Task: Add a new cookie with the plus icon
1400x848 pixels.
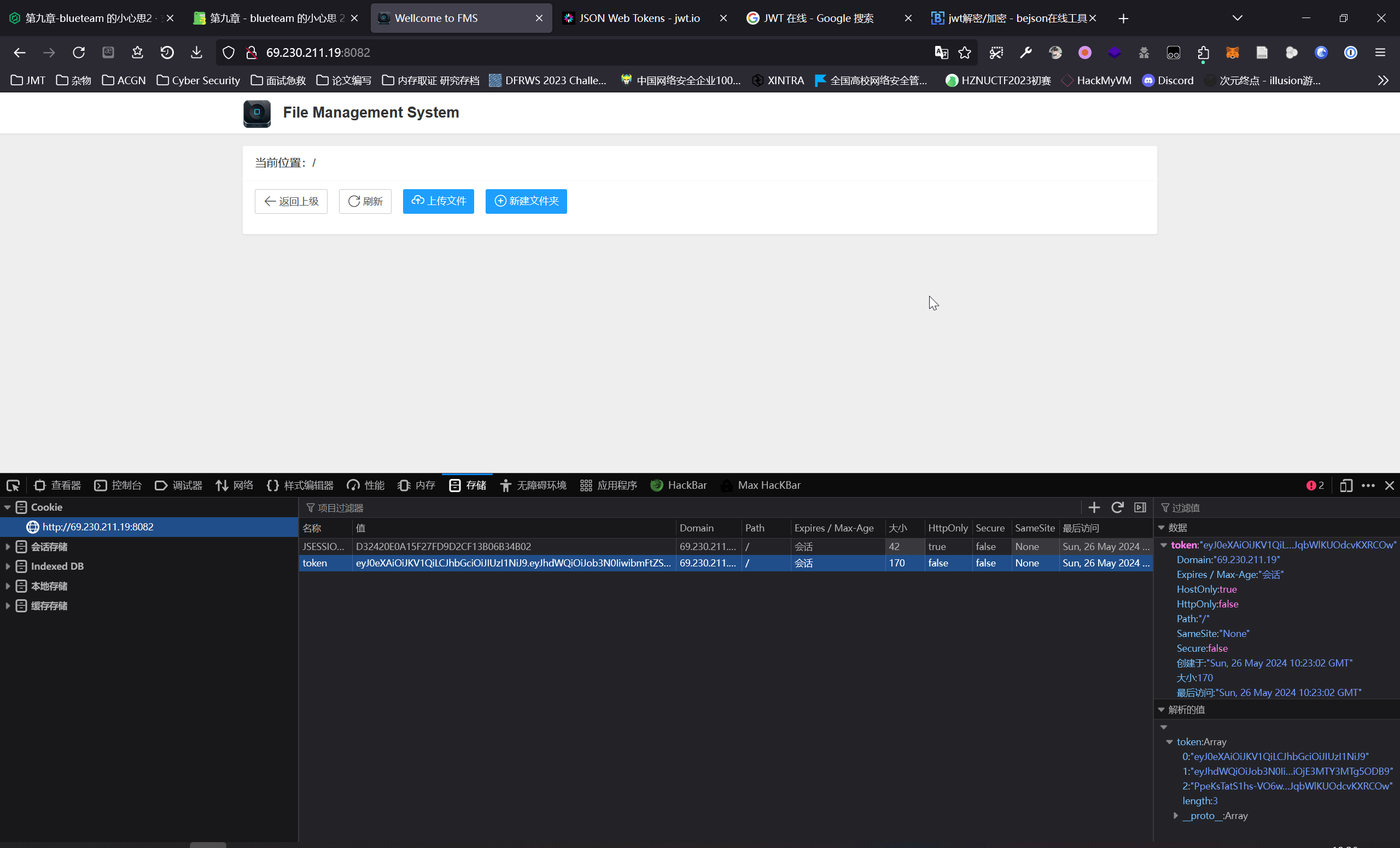Action: [x=1094, y=507]
